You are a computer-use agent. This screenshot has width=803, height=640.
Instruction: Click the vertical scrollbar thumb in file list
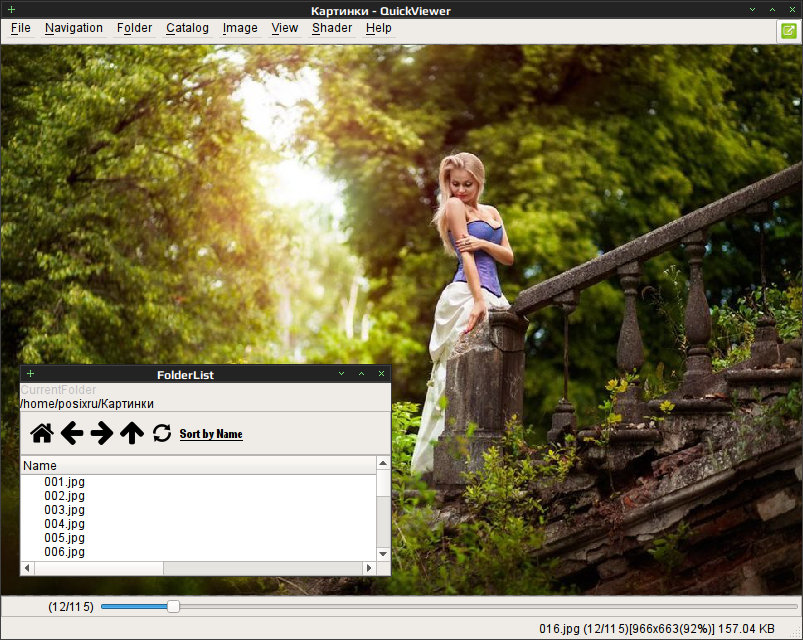point(383,483)
